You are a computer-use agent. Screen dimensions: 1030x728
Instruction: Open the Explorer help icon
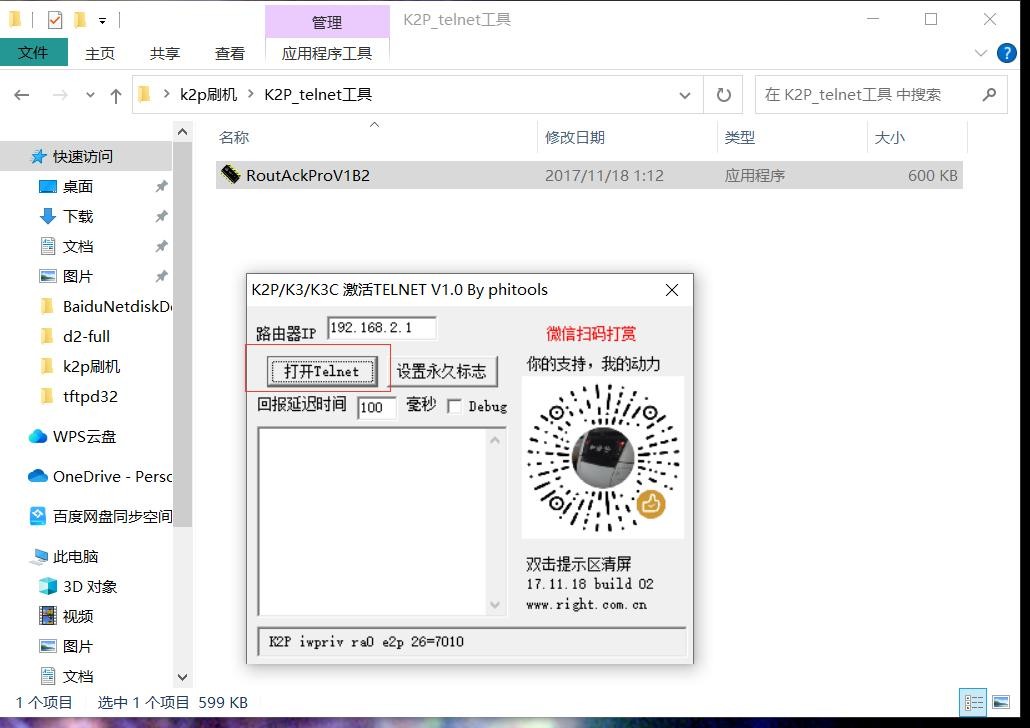[x=1007, y=53]
